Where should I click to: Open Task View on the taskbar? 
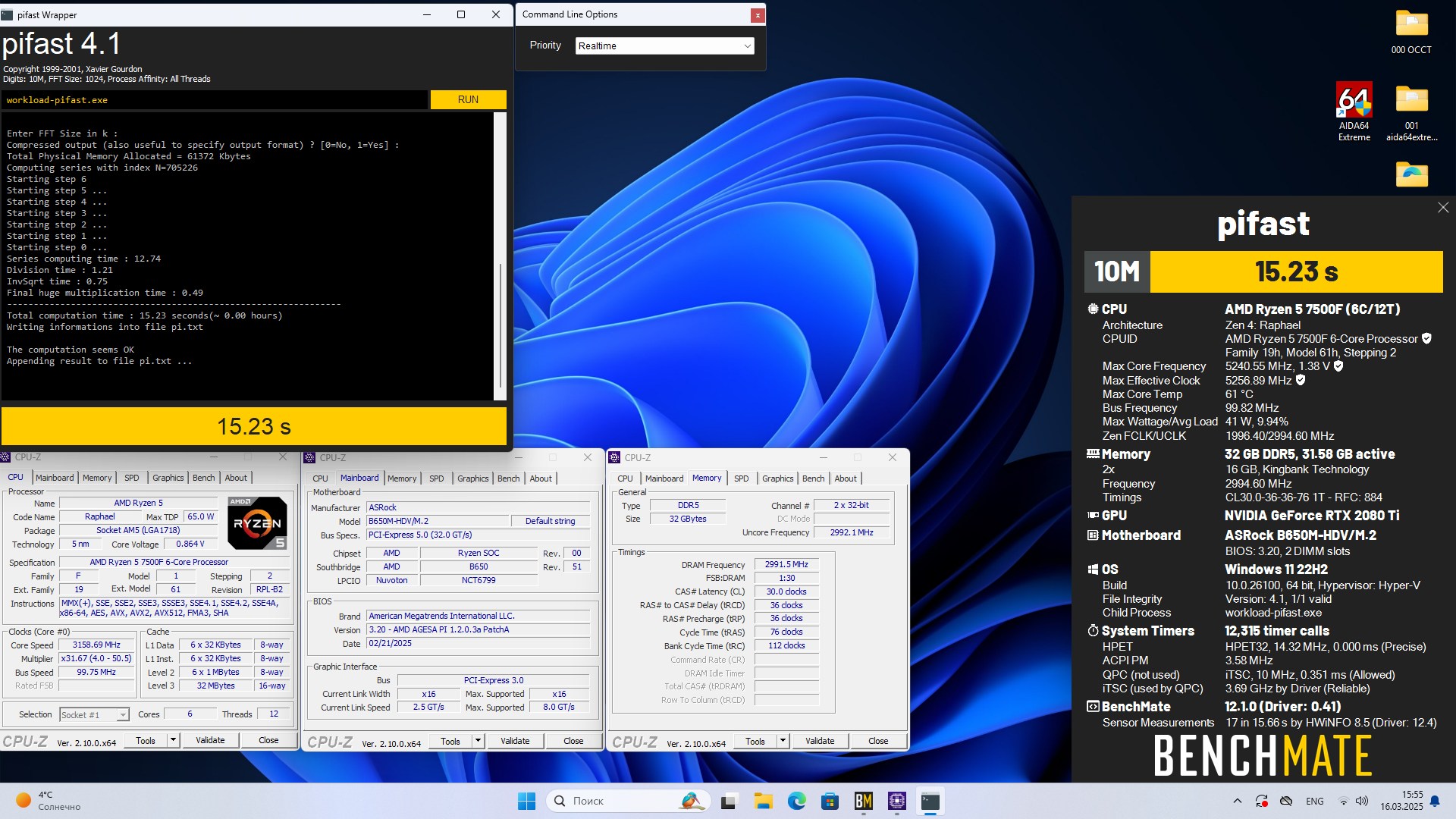tap(729, 801)
